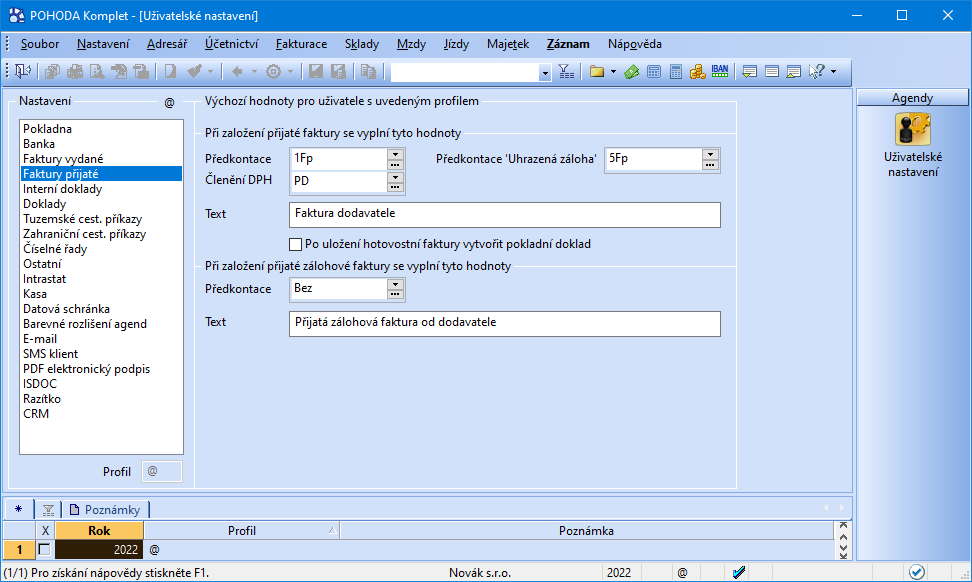Click the 2022 cell in row 1
972x582 pixels.
(99, 550)
